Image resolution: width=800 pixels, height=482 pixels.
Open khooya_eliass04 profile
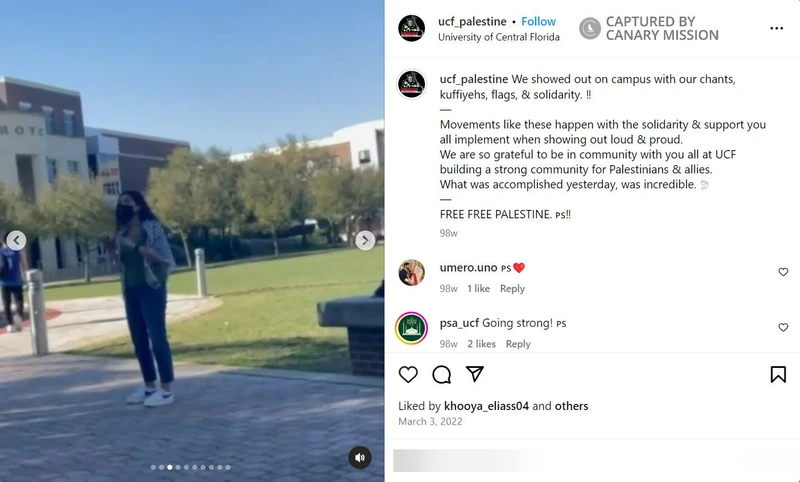point(486,406)
